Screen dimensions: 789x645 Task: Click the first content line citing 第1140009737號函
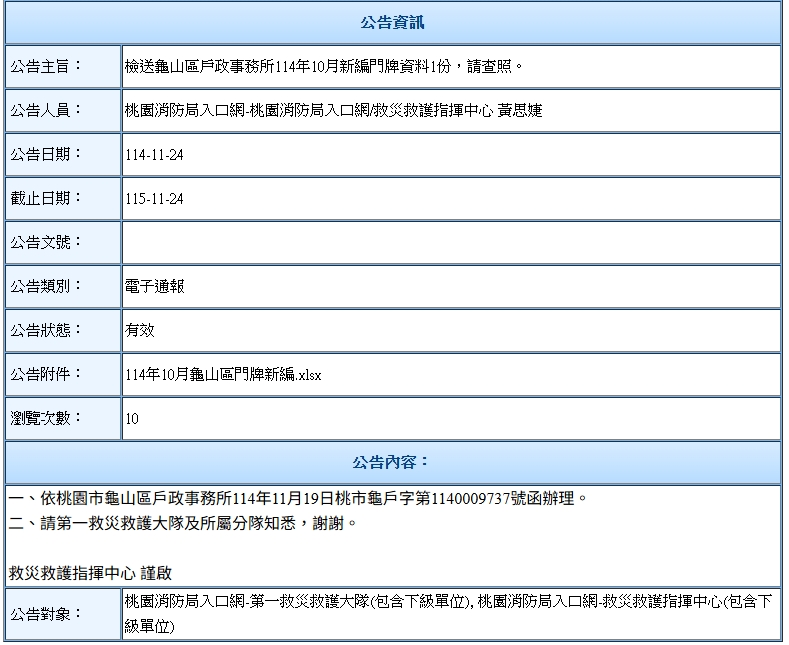tap(298, 497)
